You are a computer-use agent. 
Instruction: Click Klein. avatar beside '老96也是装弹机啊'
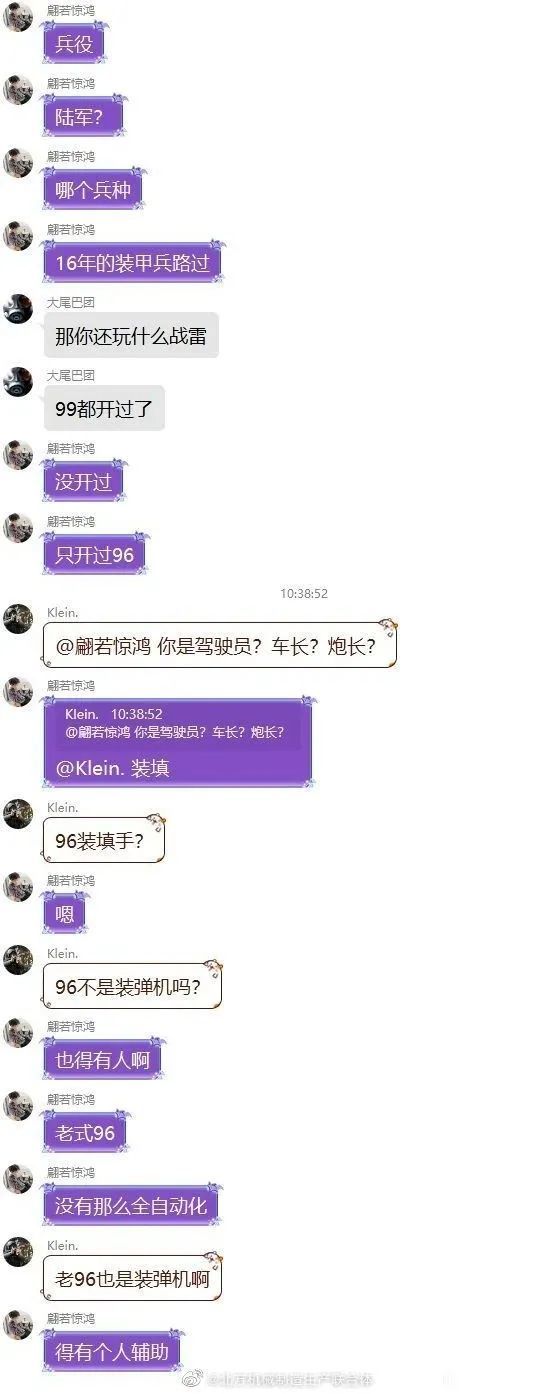point(18,1252)
